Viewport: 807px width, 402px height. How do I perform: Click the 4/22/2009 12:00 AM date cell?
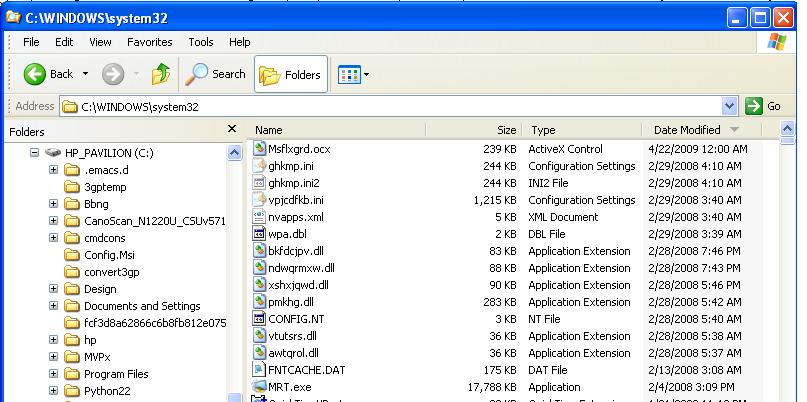tap(697, 149)
